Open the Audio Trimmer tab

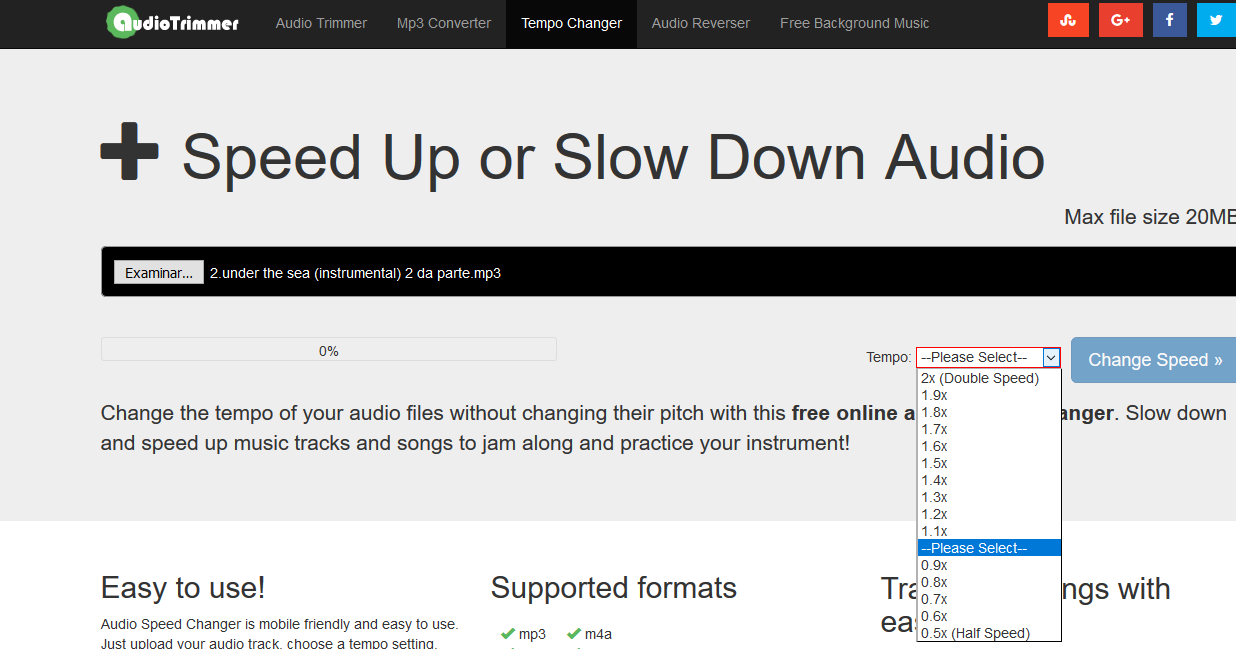[x=321, y=23]
